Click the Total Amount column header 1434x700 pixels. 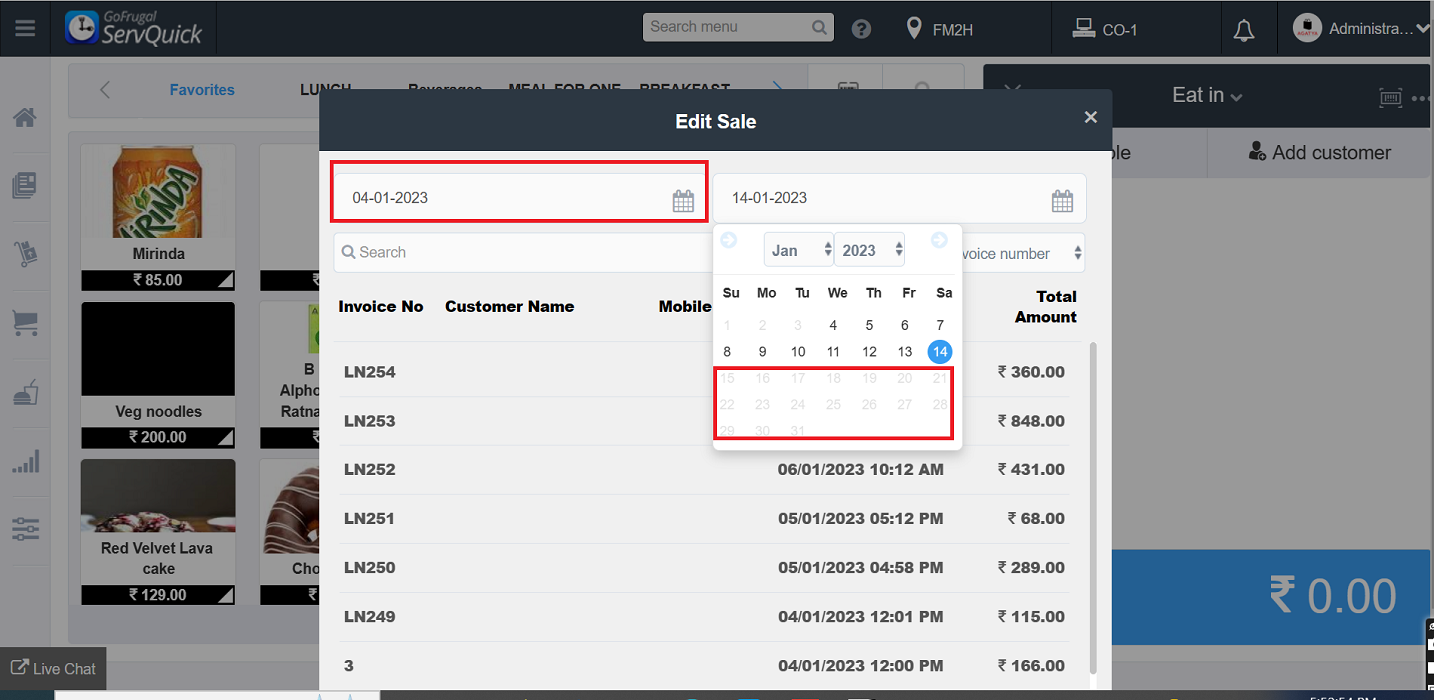click(1046, 307)
